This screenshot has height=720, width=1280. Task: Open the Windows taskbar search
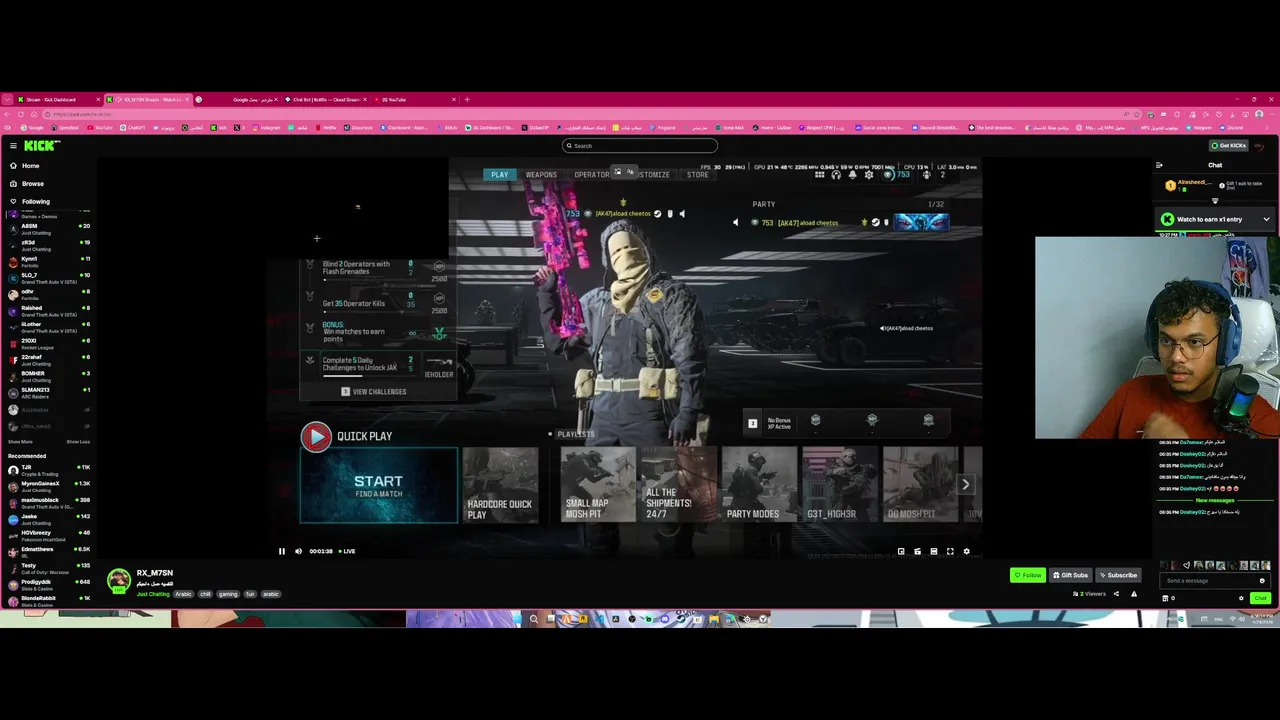click(534, 619)
